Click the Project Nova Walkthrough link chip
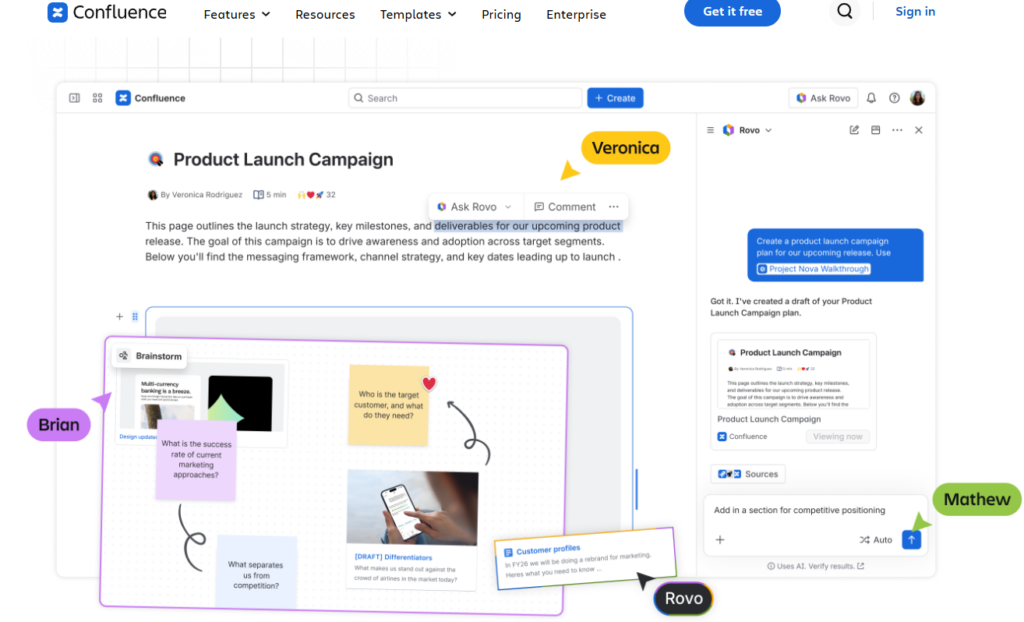 [814, 269]
